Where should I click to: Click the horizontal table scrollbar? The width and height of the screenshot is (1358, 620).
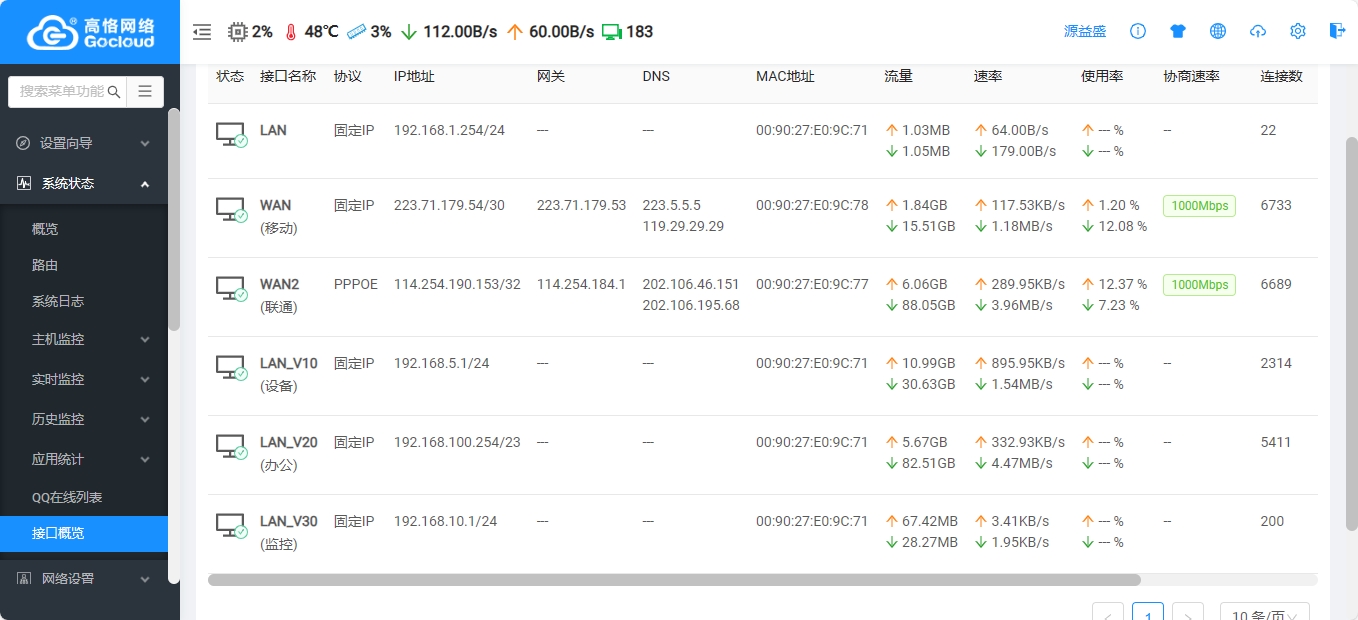(x=674, y=579)
